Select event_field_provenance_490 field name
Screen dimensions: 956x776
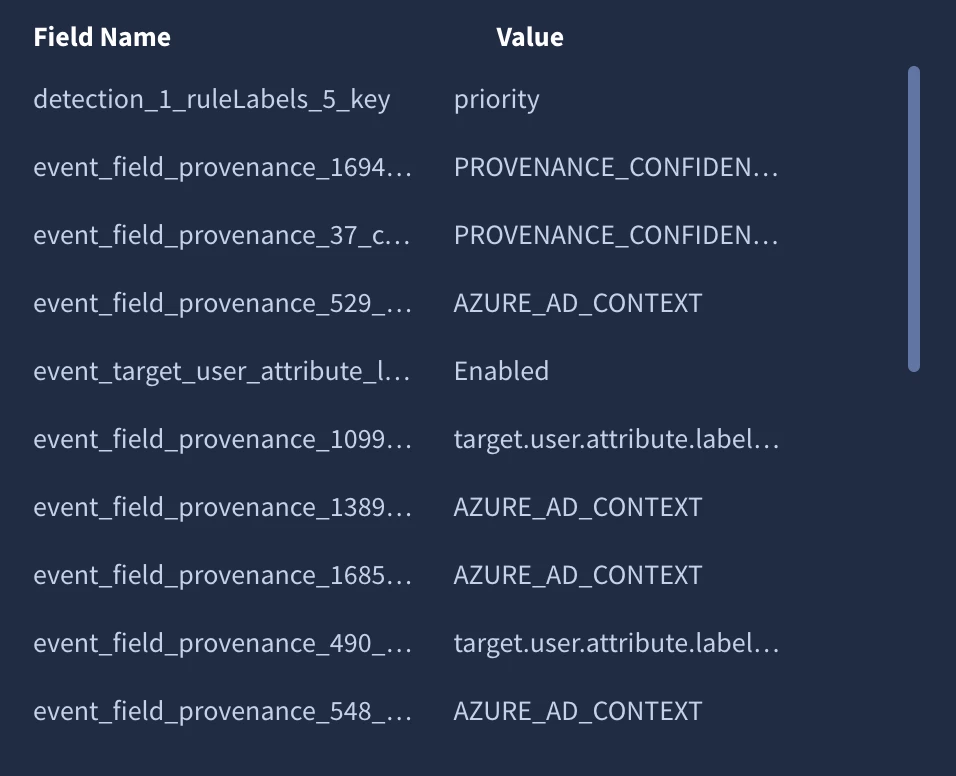(223, 643)
